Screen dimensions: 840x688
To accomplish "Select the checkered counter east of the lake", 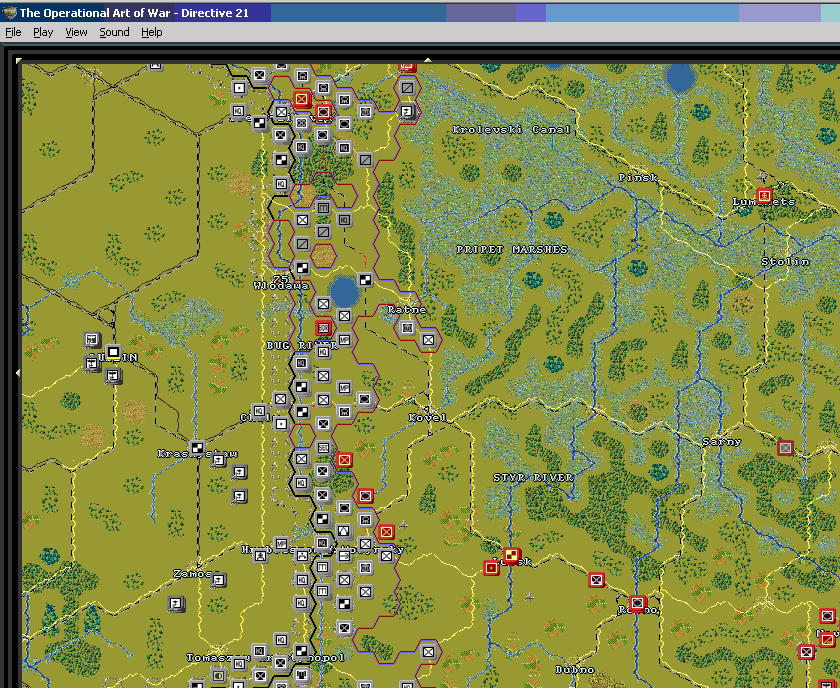I will (x=365, y=280).
